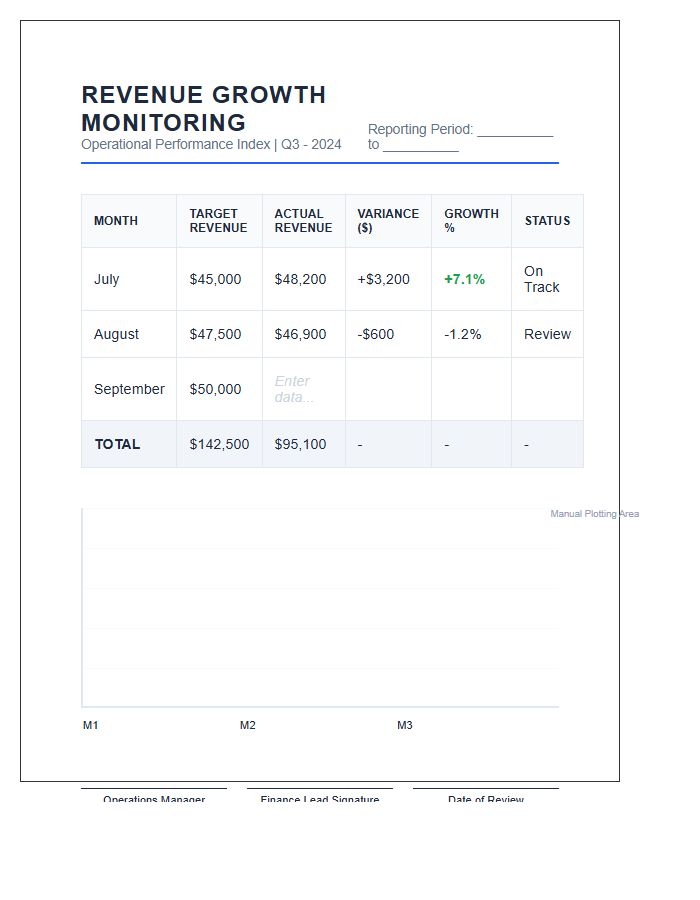700x900 pixels.
Task: Click the 'Manual Plotting Area' label
Action: tap(594, 514)
